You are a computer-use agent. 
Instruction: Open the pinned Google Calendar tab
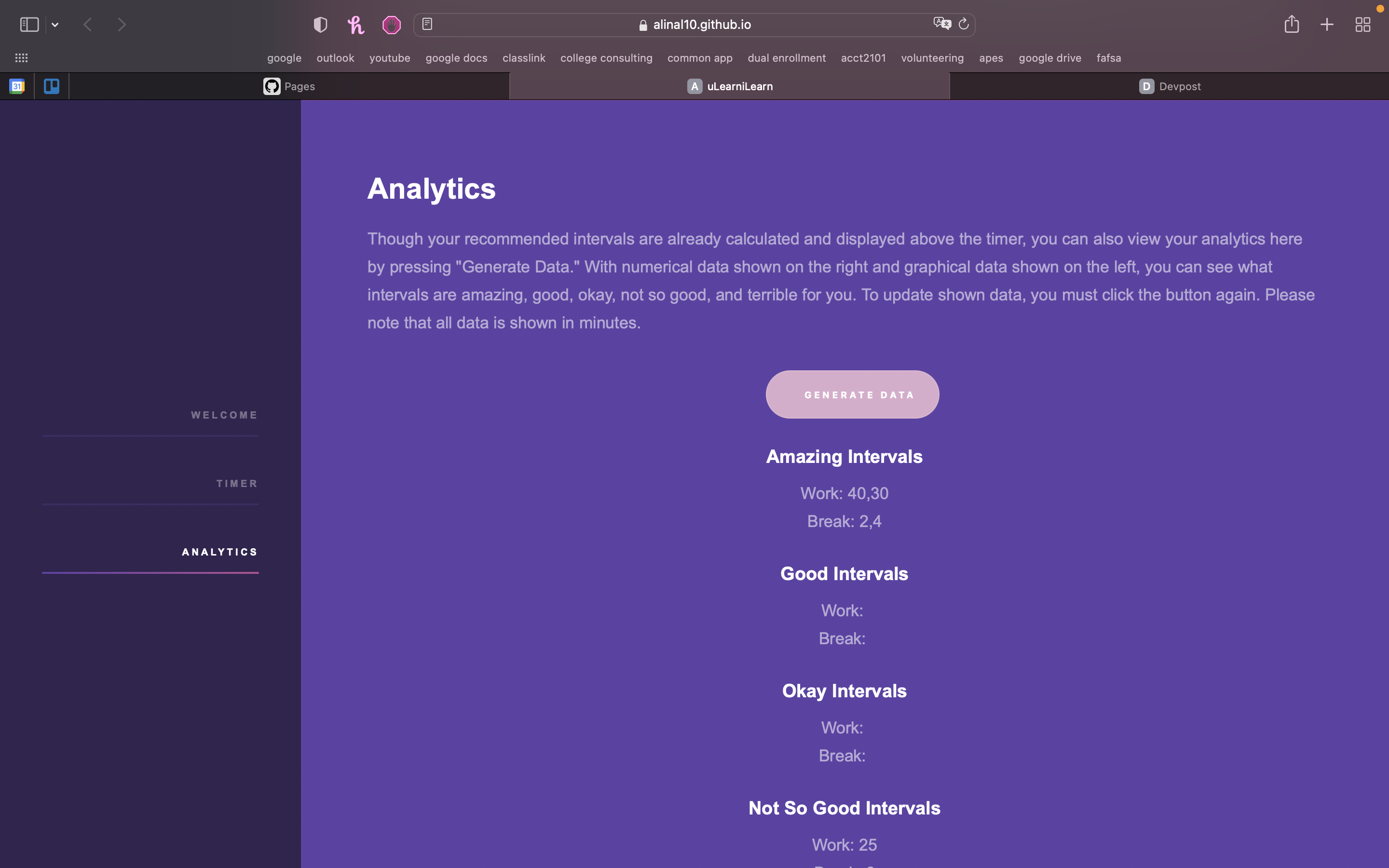tap(17, 86)
